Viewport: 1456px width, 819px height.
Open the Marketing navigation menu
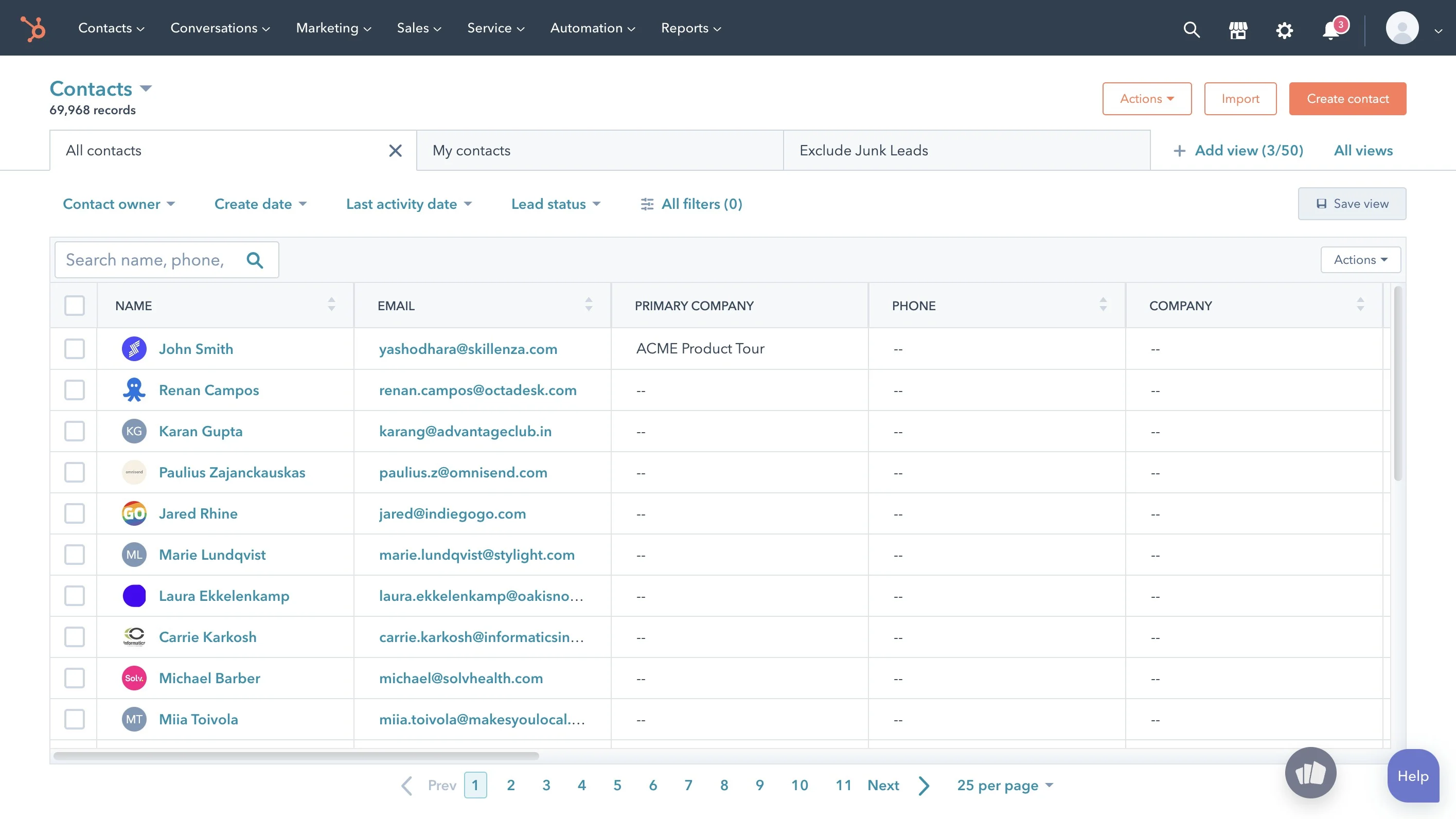click(x=333, y=28)
